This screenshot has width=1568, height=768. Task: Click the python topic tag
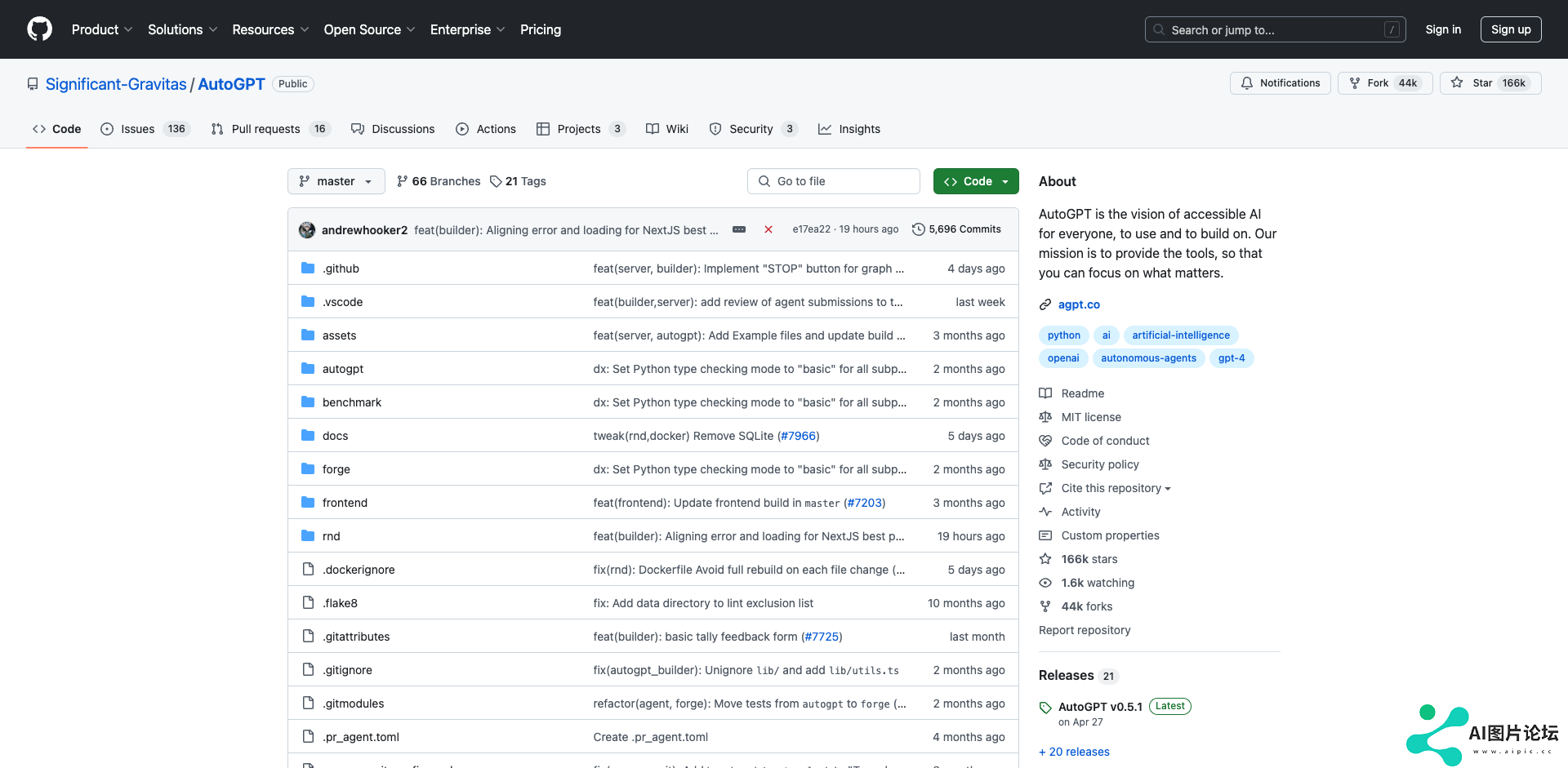pos(1064,335)
